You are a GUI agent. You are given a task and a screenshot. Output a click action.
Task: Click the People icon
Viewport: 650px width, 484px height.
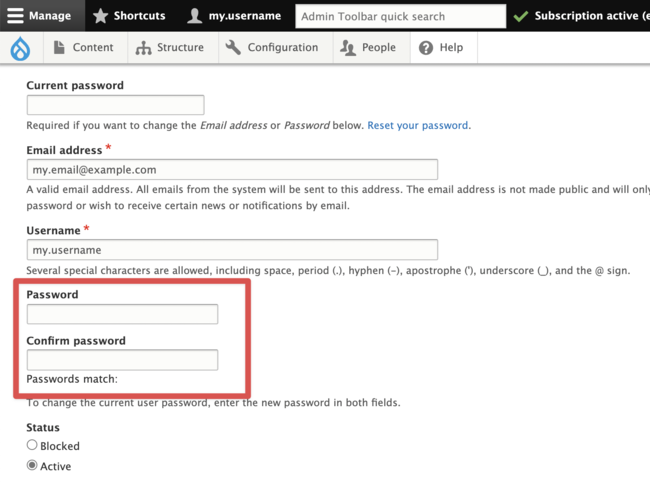pyautogui.click(x=348, y=48)
